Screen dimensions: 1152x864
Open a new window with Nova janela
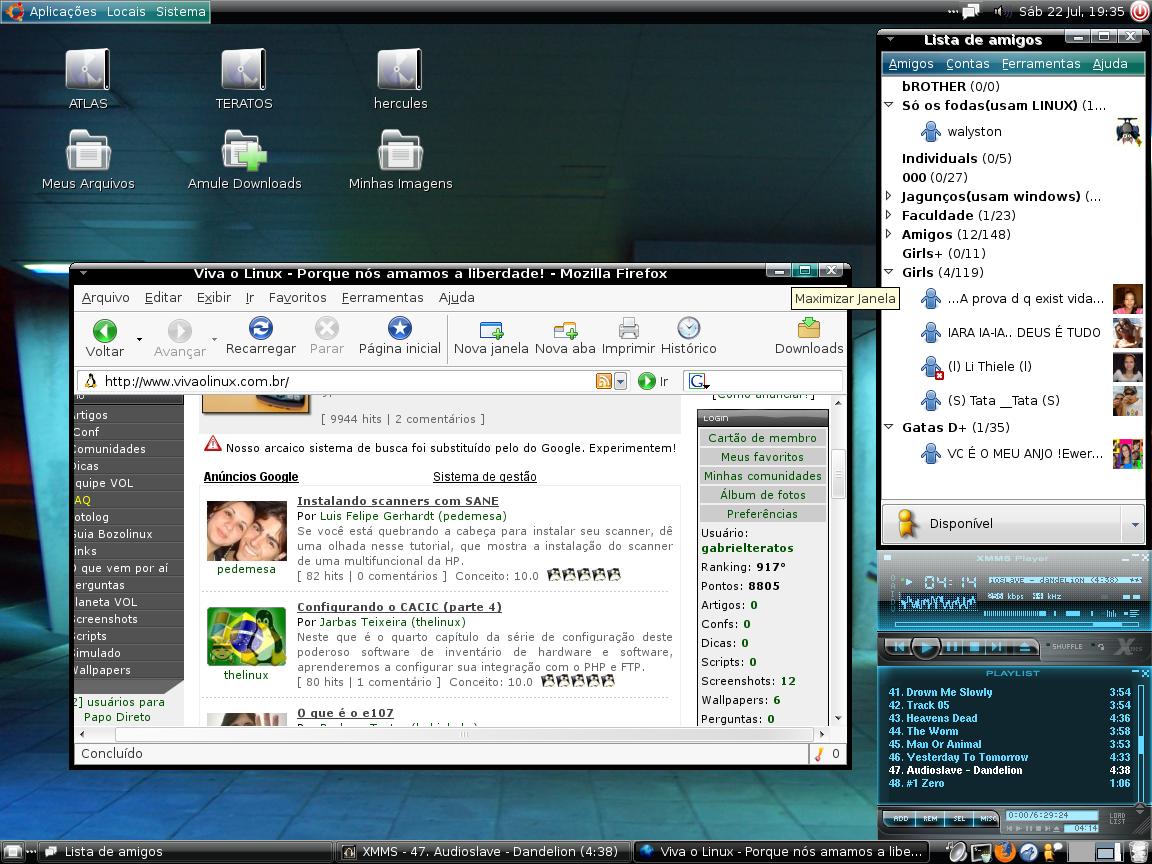(x=491, y=329)
